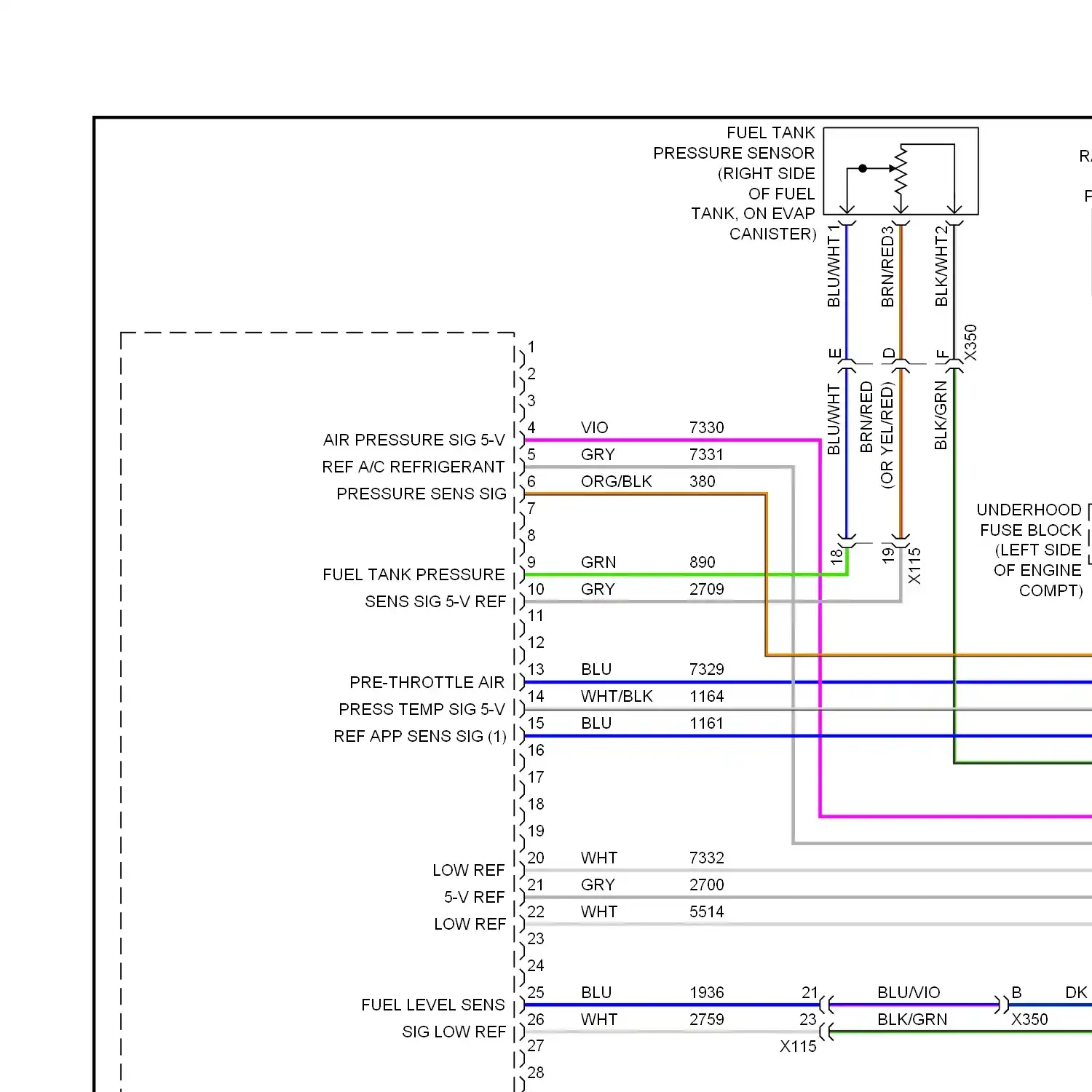Click the REF APP SENS SIG (1) text
This screenshot has height=1092, width=1092.
click(x=419, y=736)
